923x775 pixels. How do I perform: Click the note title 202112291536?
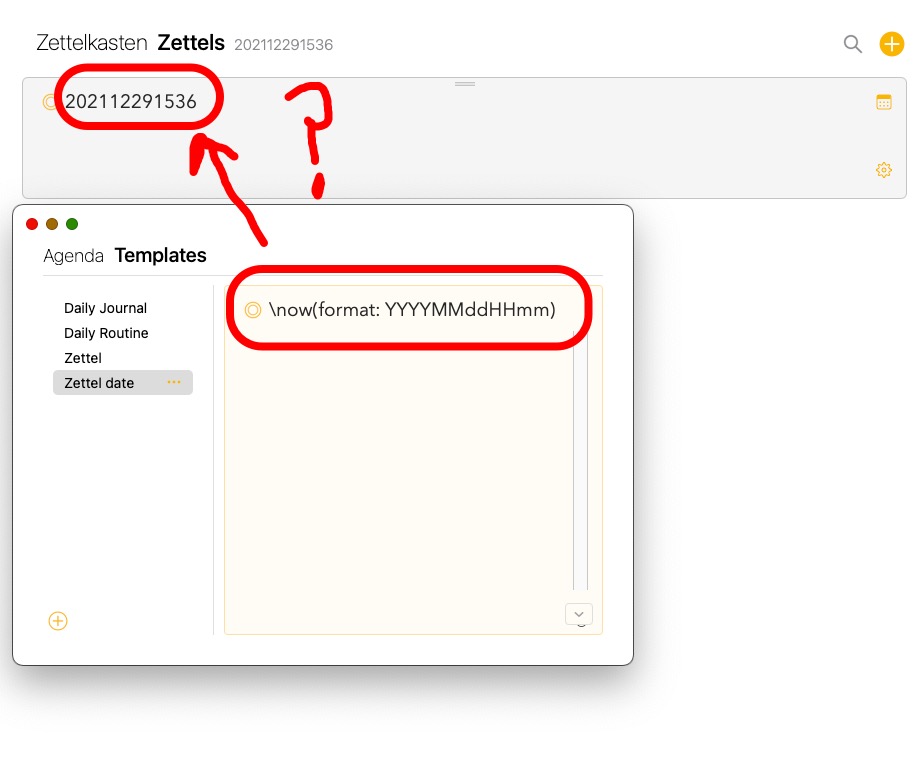click(131, 102)
